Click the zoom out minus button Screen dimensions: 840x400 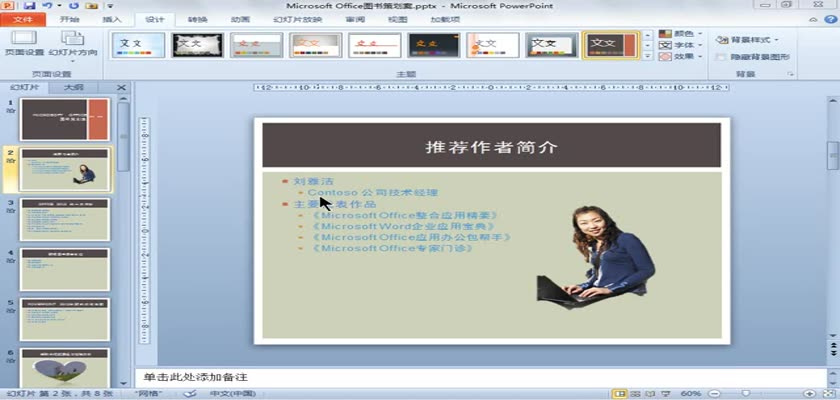(x=713, y=394)
